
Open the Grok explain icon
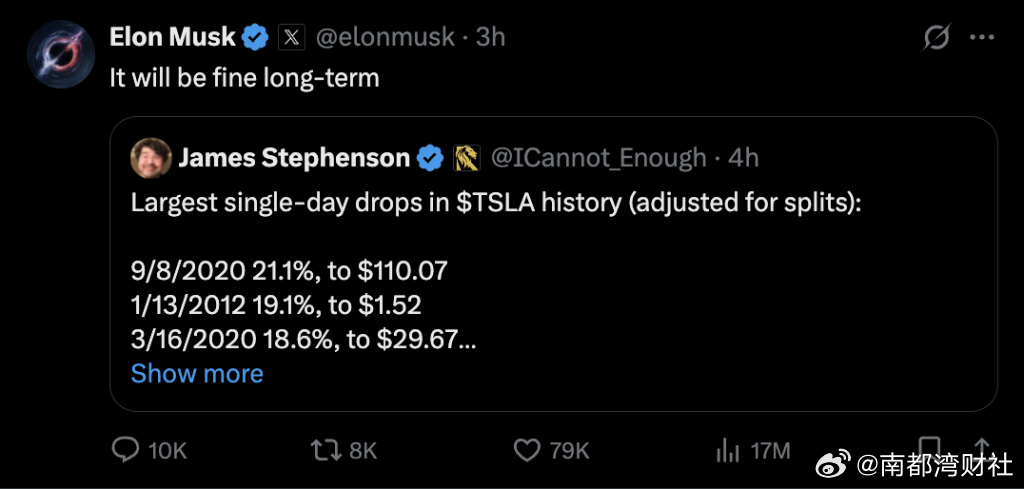coord(938,38)
